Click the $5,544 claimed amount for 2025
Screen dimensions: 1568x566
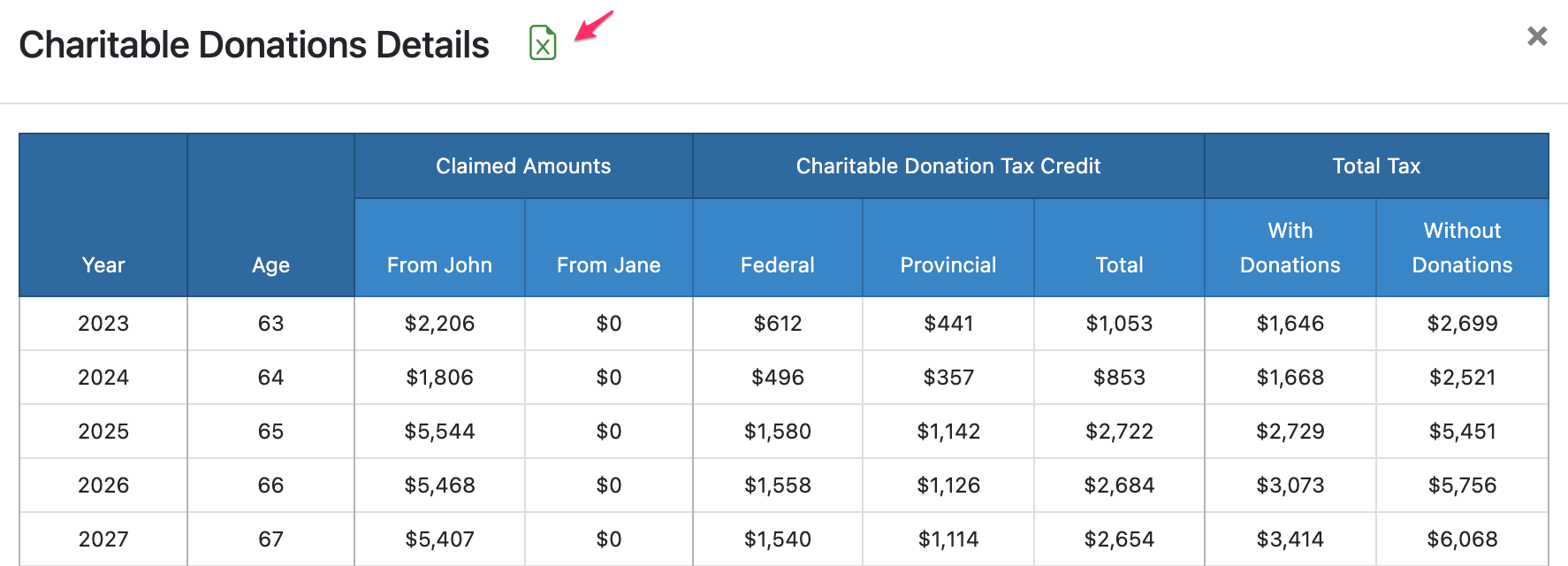[x=439, y=432]
